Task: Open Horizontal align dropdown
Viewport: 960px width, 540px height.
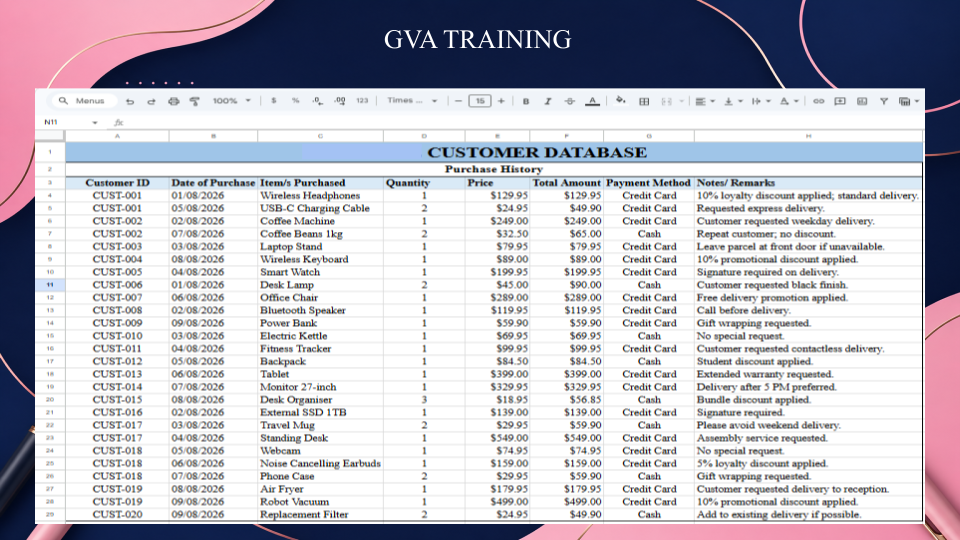Action: 705,101
